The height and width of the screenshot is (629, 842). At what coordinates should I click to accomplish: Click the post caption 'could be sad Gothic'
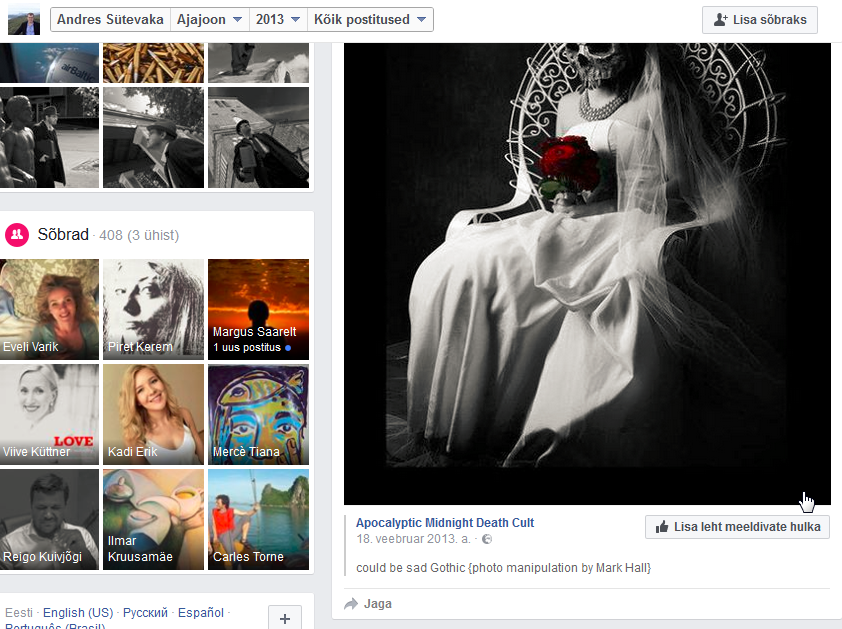pyautogui.click(x=503, y=568)
